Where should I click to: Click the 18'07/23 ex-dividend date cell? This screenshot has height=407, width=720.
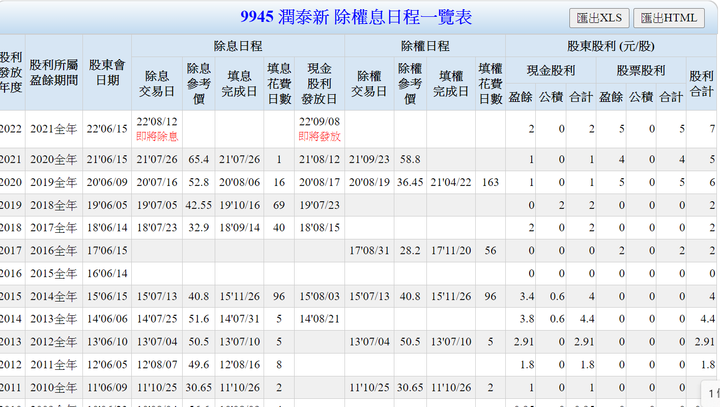click(x=157, y=228)
